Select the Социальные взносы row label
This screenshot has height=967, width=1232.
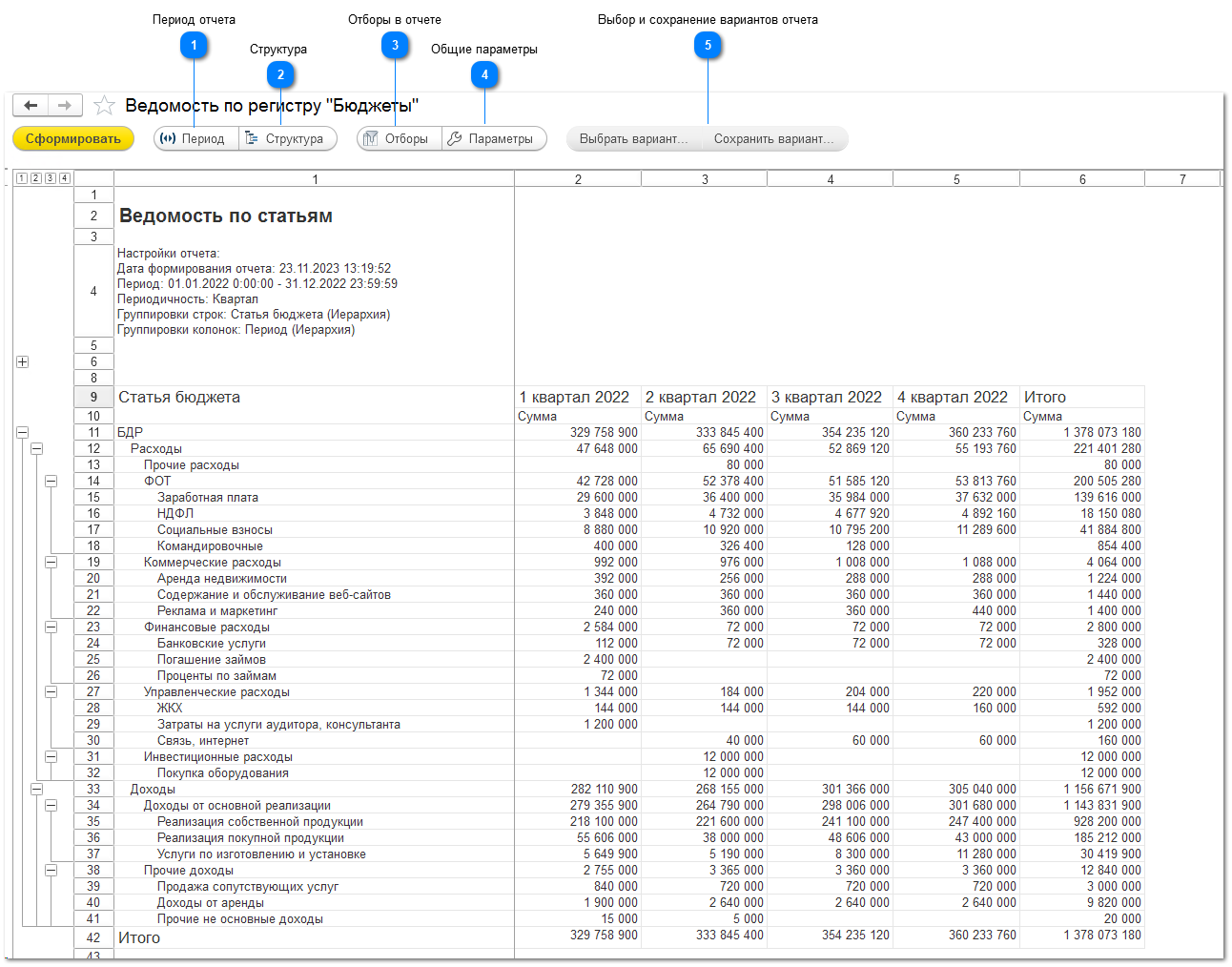click(x=215, y=529)
